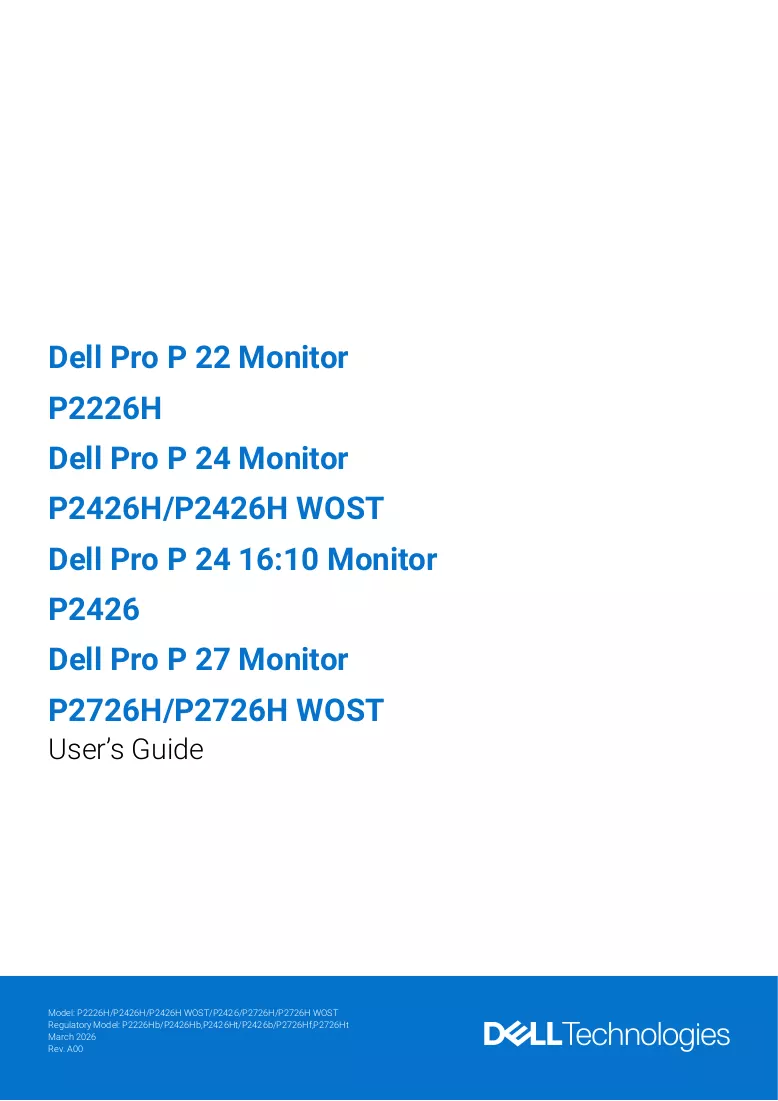778x1101 pixels.
Task: Click the Technologies wordmark beside the Dell logo
Action: (646, 1036)
